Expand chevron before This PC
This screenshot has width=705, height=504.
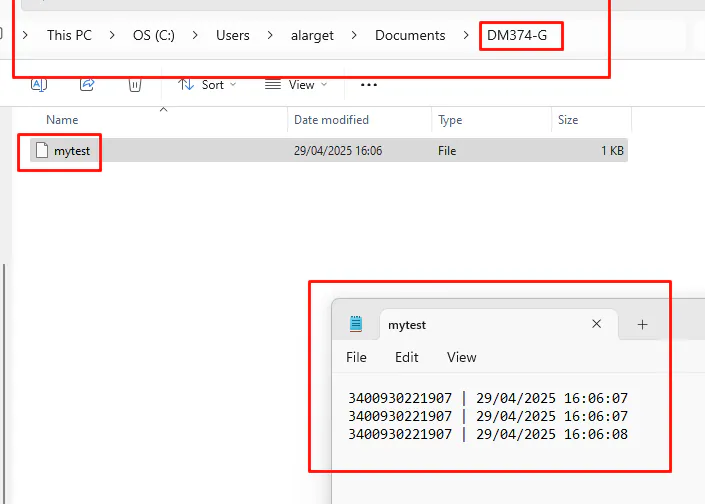(x=25, y=35)
